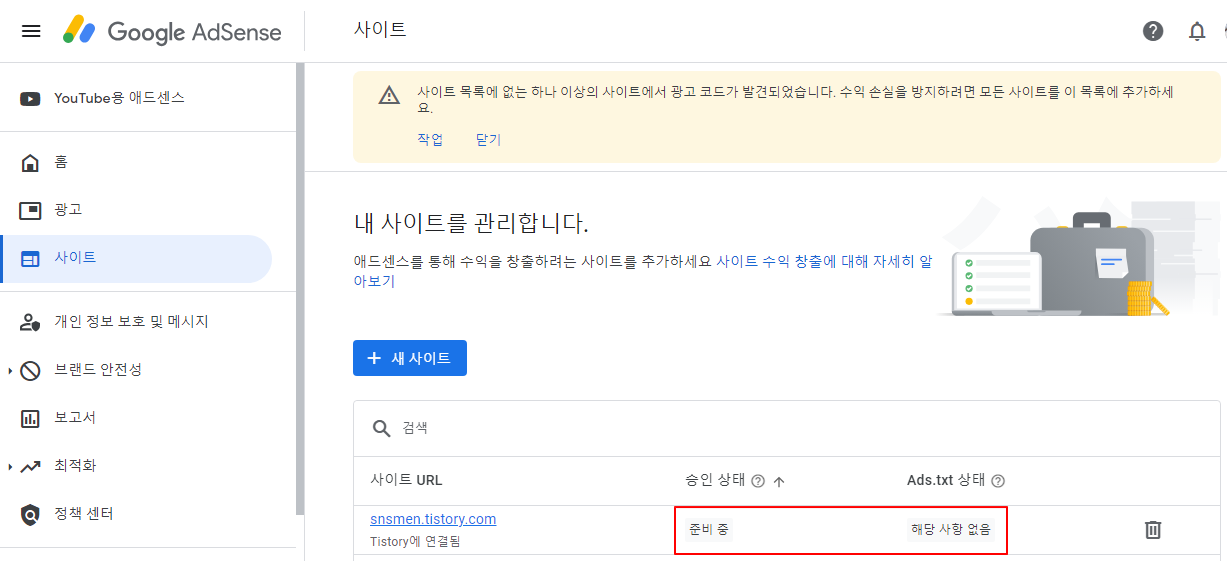This screenshot has height=561, width=1227.
Task: Open the notifications bell
Action: coord(1197,31)
